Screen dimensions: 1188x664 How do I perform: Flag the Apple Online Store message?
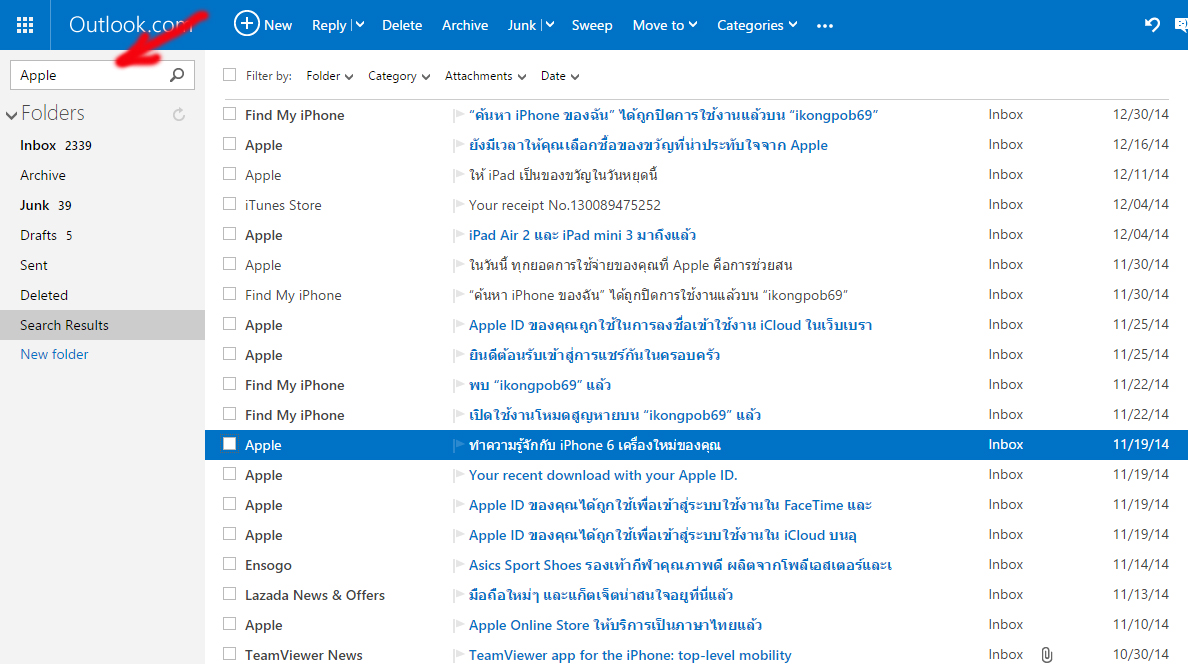point(458,625)
